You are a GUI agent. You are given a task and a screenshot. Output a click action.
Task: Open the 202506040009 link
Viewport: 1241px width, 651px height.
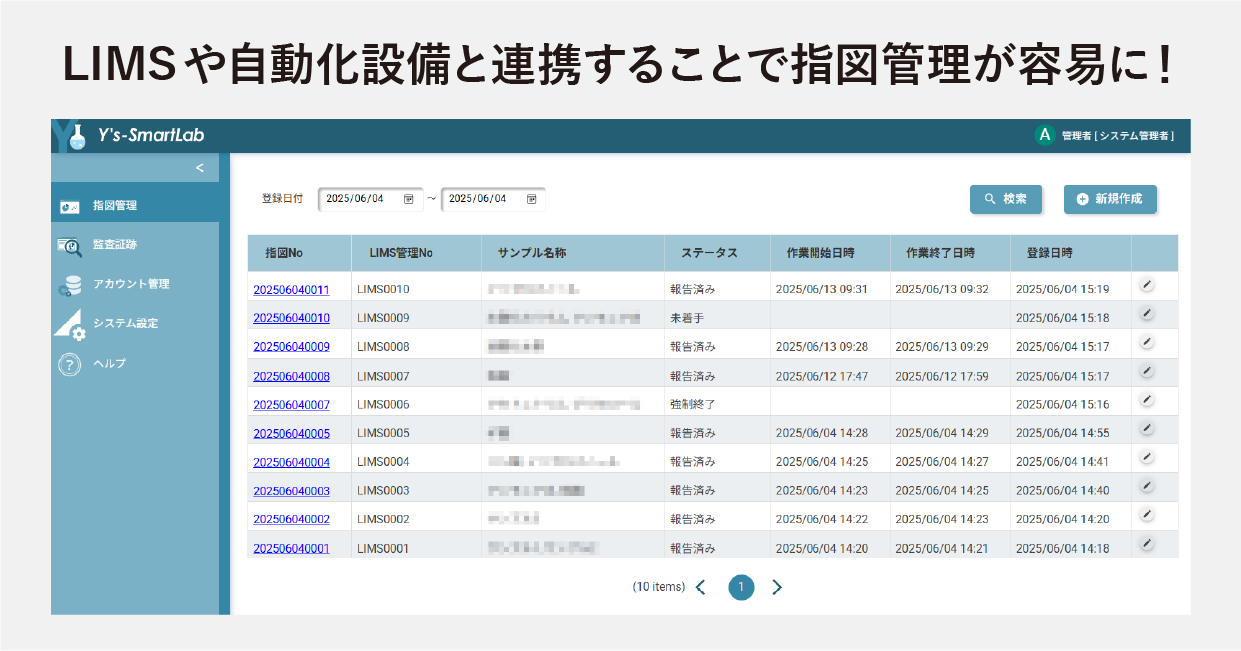coord(291,347)
